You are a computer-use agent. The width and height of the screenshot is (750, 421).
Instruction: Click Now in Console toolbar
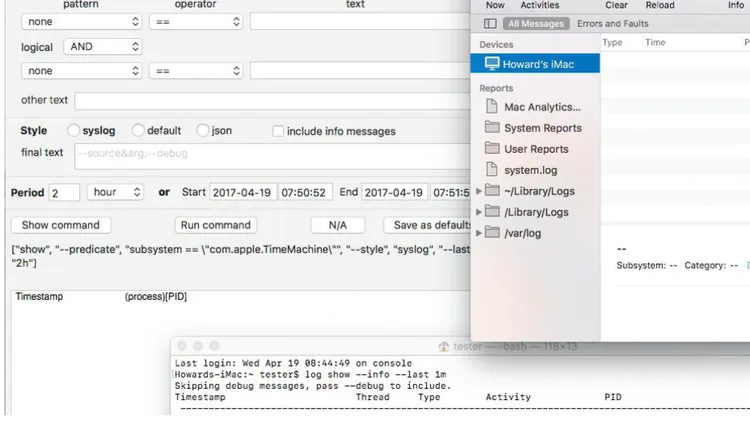(495, 5)
